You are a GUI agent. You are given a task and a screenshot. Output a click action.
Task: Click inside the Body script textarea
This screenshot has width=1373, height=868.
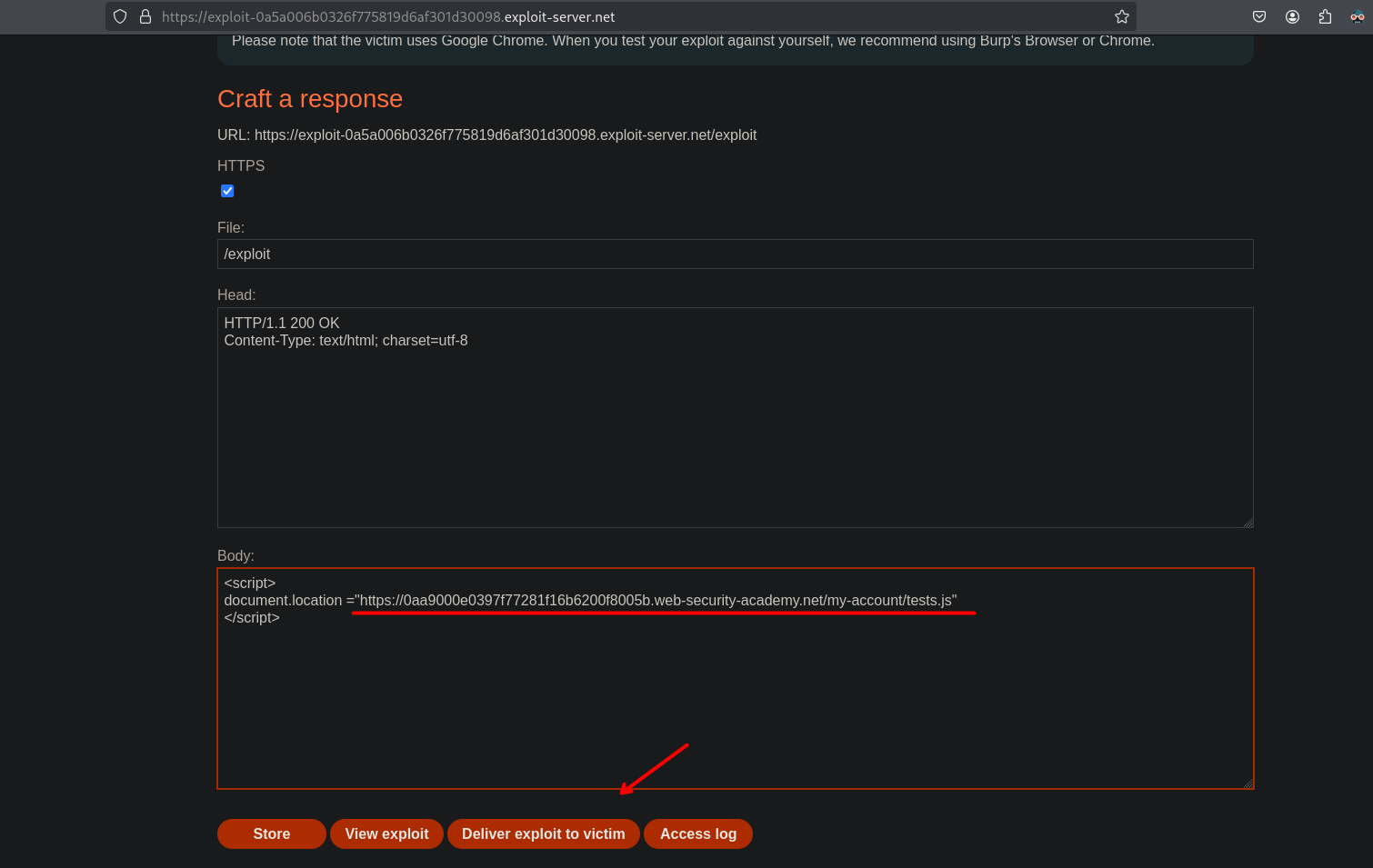[735, 700]
